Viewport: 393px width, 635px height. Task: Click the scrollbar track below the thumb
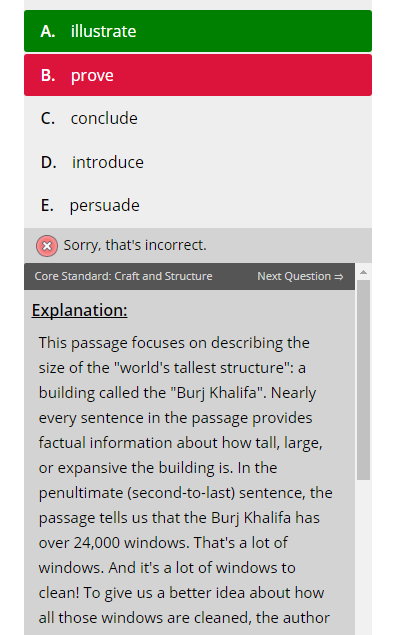[x=363, y=557]
